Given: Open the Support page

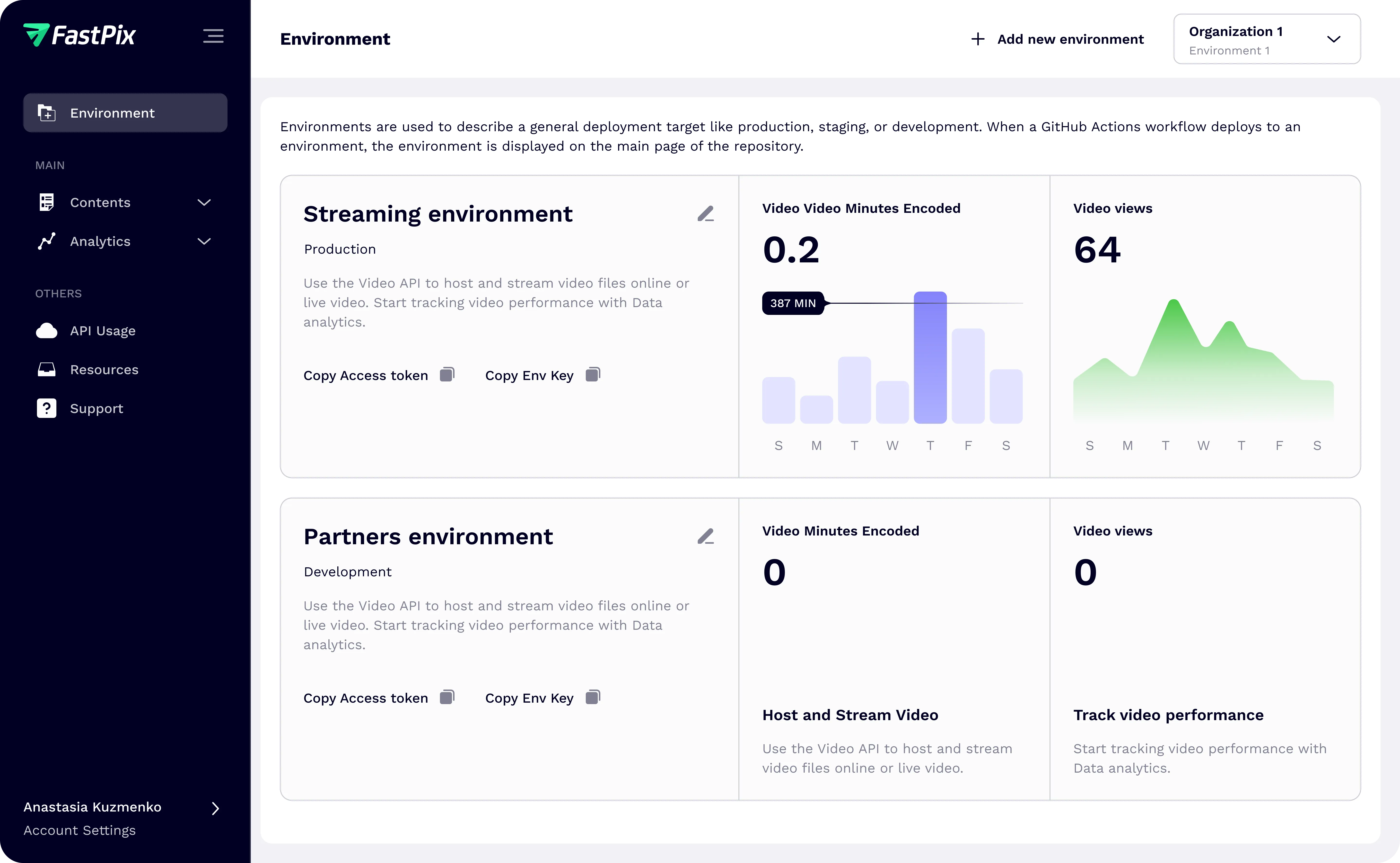Looking at the screenshot, I should [96, 409].
